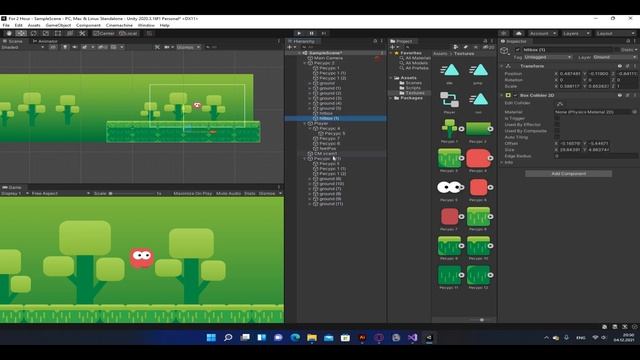Select Main Camera in Hierarchy
This screenshot has width=640, height=360.
(329, 58)
